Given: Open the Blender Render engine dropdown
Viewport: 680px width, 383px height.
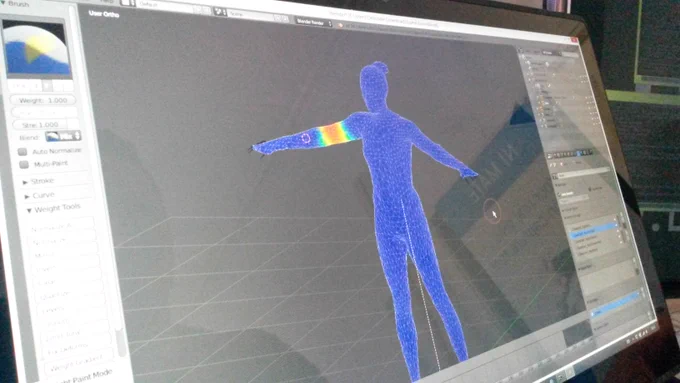Looking at the screenshot, I should [314, 22].
